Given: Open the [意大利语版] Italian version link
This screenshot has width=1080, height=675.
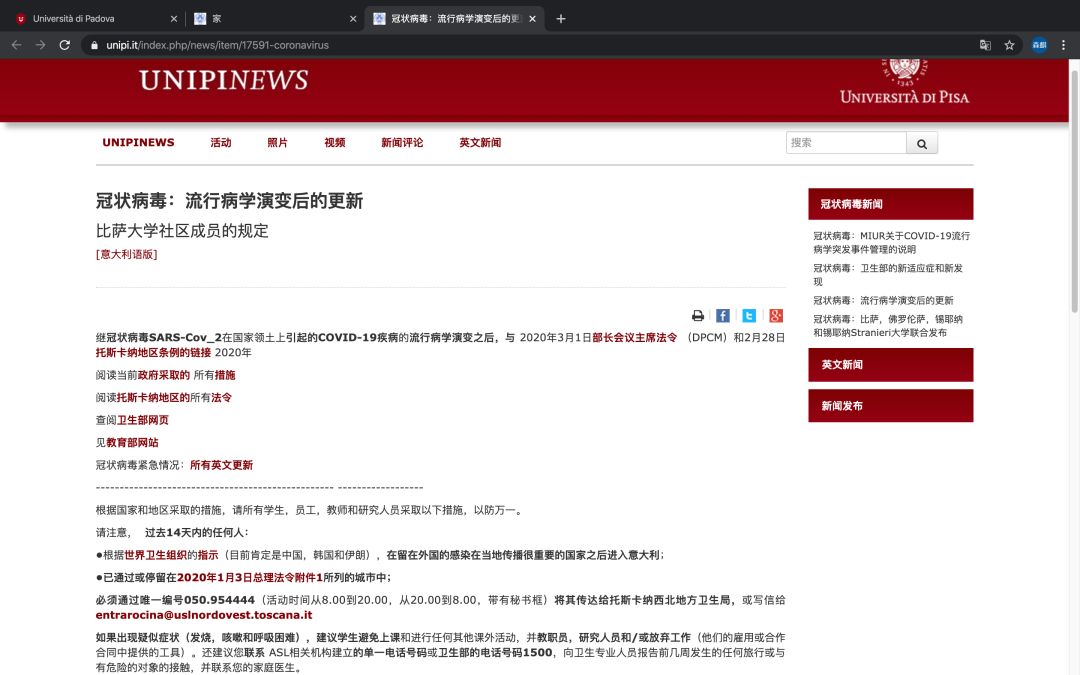Looking at the screenshot, I should click(127, 254).
